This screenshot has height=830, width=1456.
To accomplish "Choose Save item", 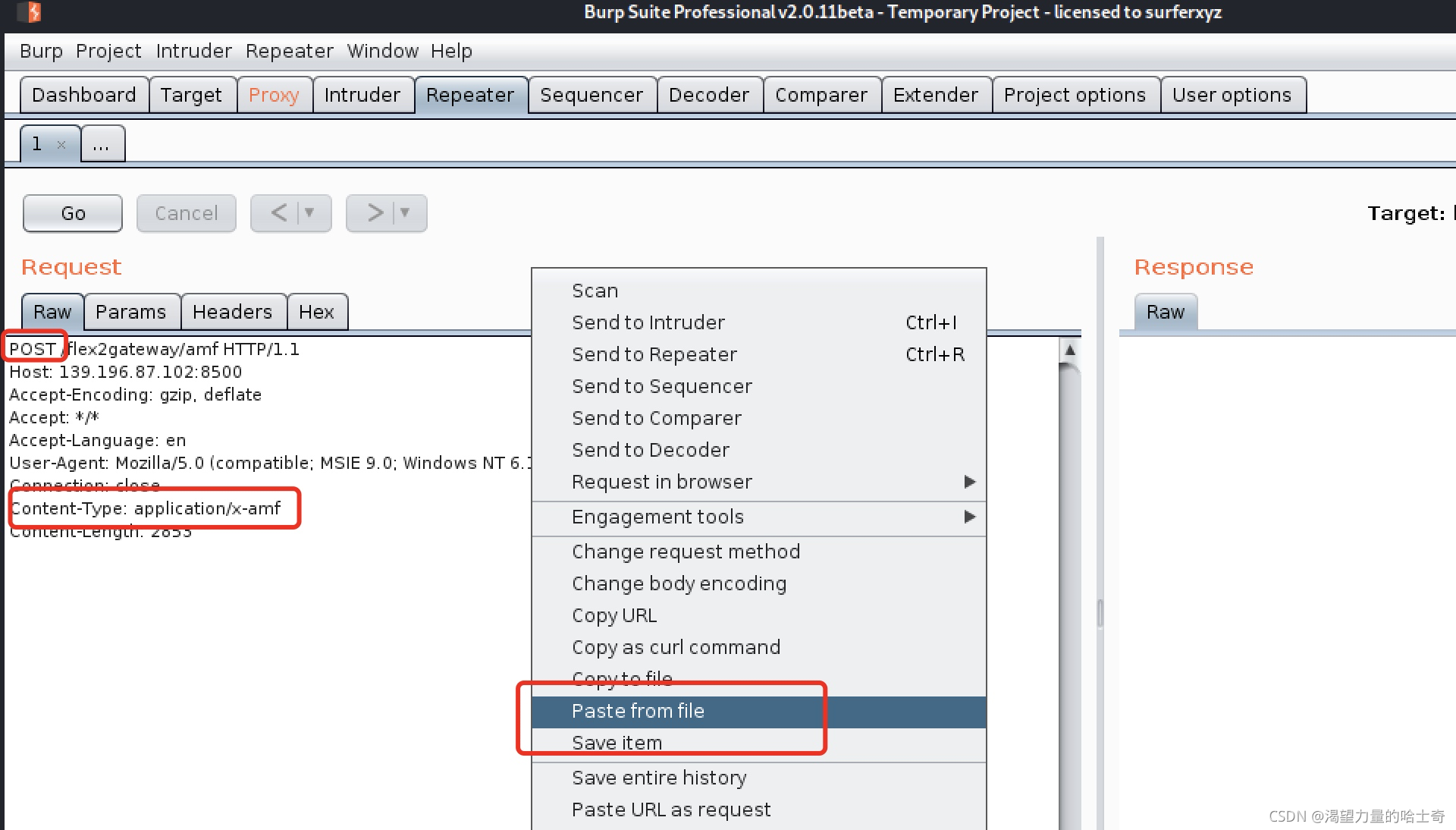I will (758, 744).
